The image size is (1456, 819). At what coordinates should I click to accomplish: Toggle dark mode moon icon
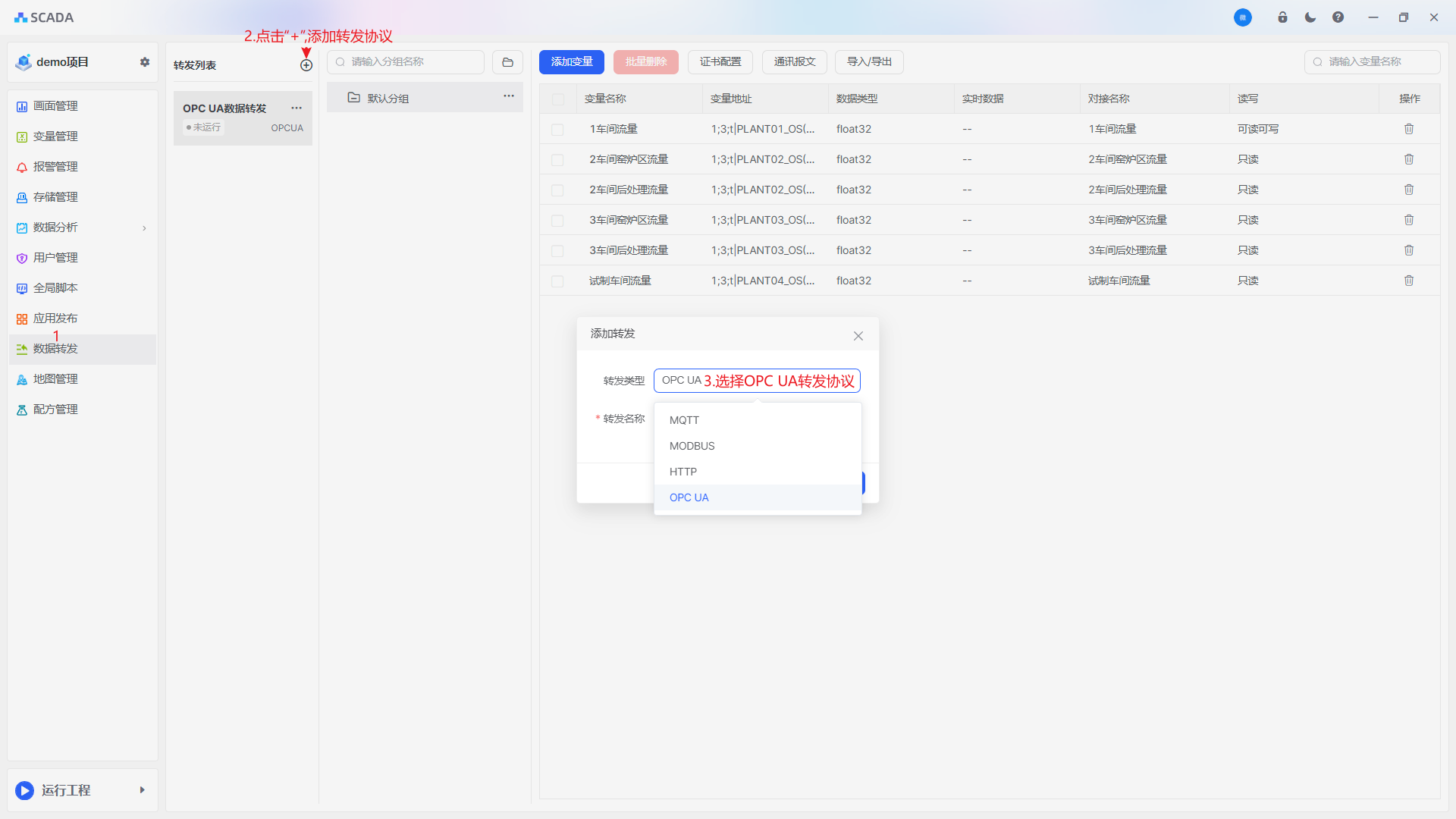pyautogui.click(x=1310, y=17)
